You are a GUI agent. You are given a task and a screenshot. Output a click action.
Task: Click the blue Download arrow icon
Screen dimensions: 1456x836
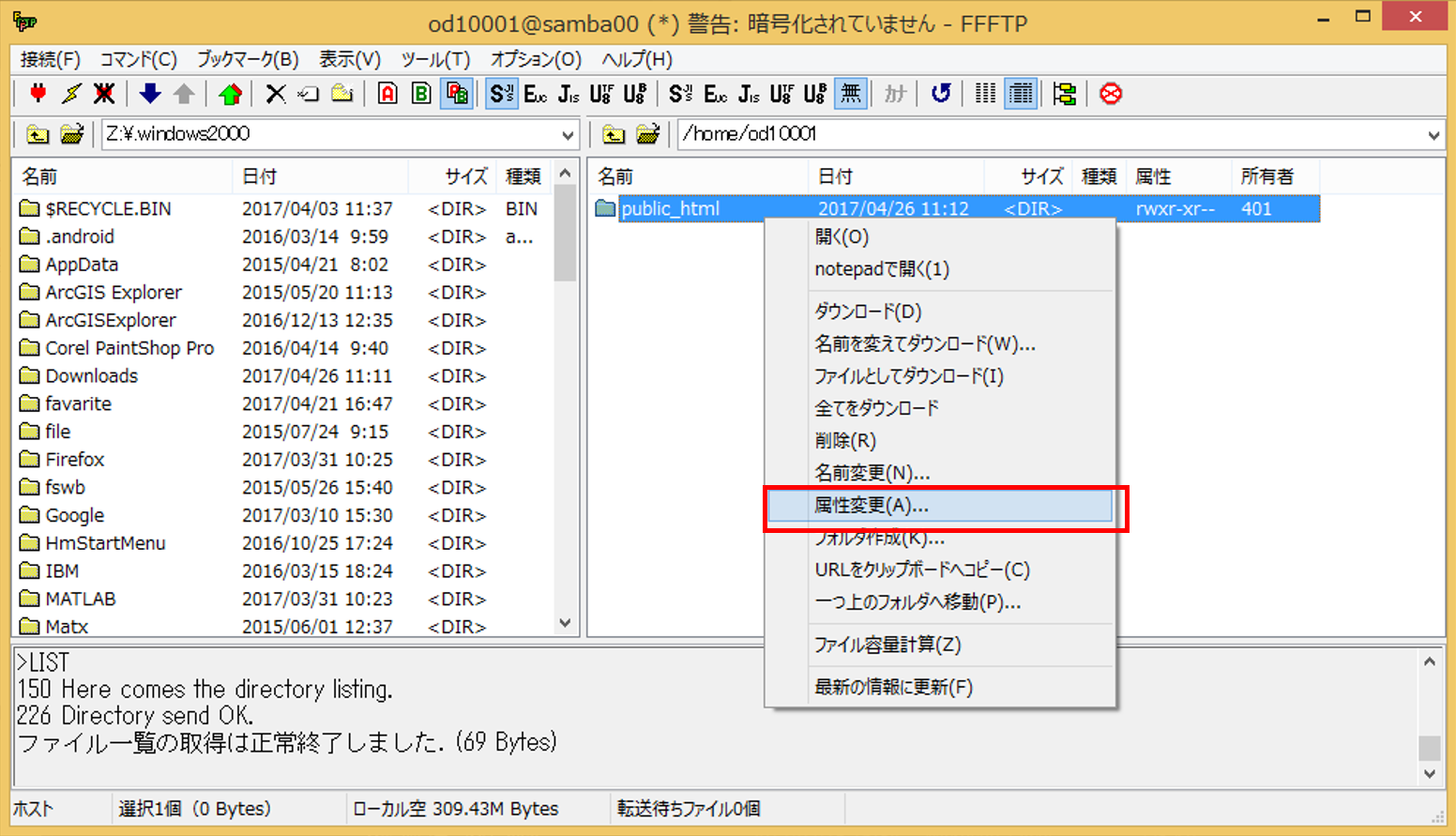pos(150,94)
